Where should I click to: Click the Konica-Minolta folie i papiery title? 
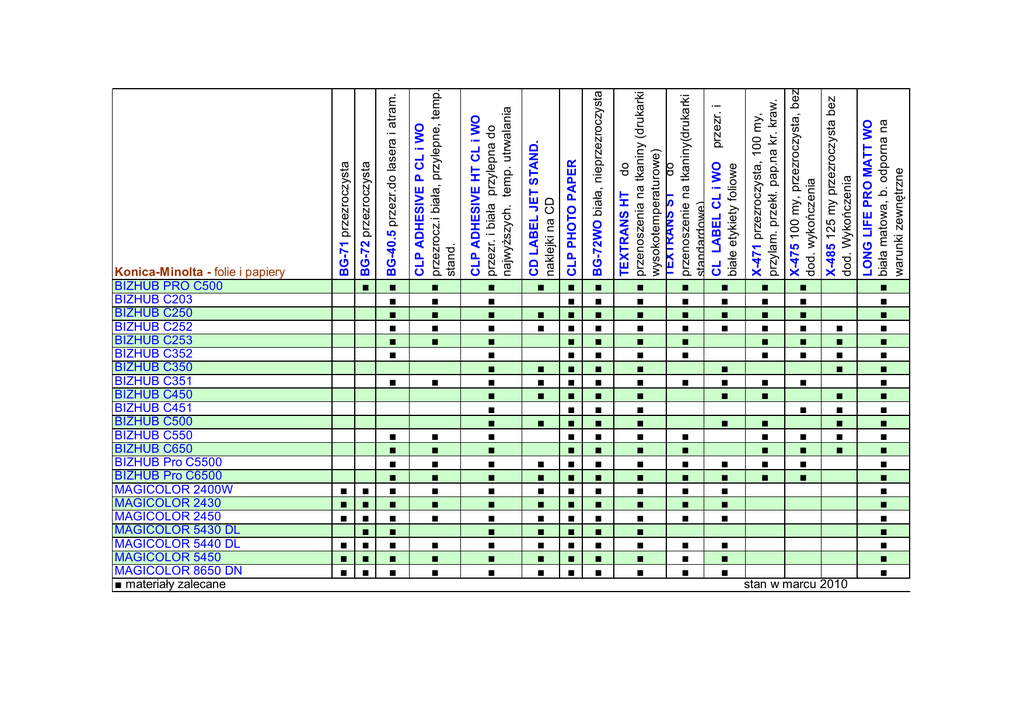point(201,271)
